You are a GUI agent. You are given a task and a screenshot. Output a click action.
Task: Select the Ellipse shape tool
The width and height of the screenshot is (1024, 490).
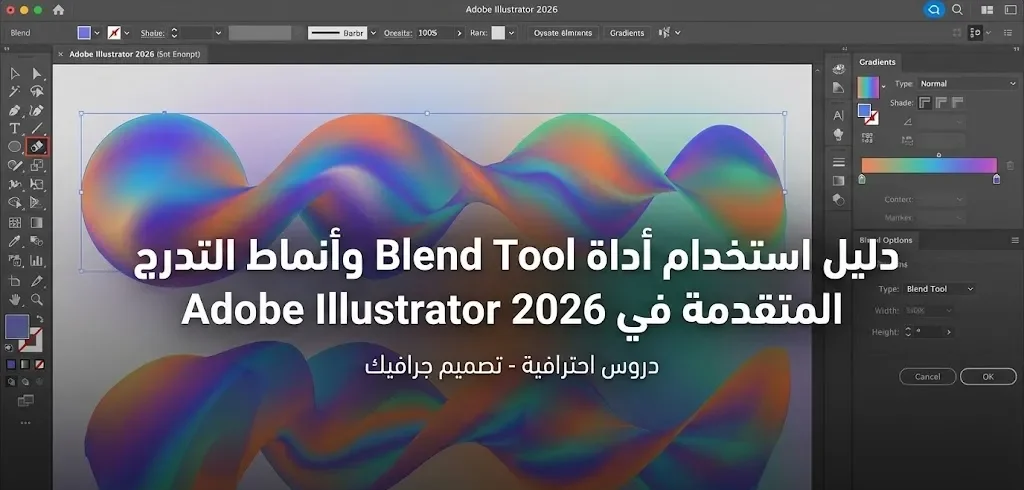[15, 147]
